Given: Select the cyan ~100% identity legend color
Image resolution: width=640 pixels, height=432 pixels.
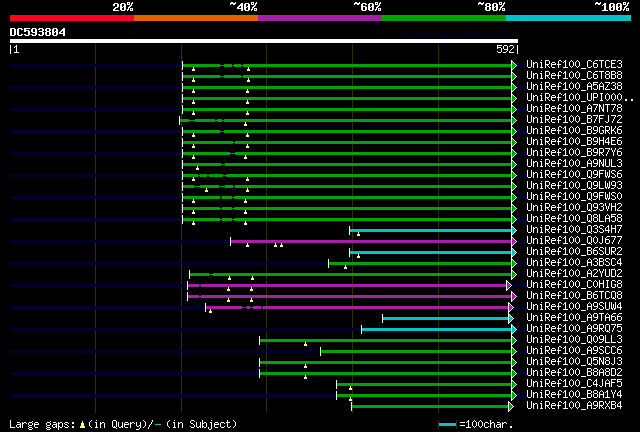Looking at the screenshot, I should click(x=569, y=18).
